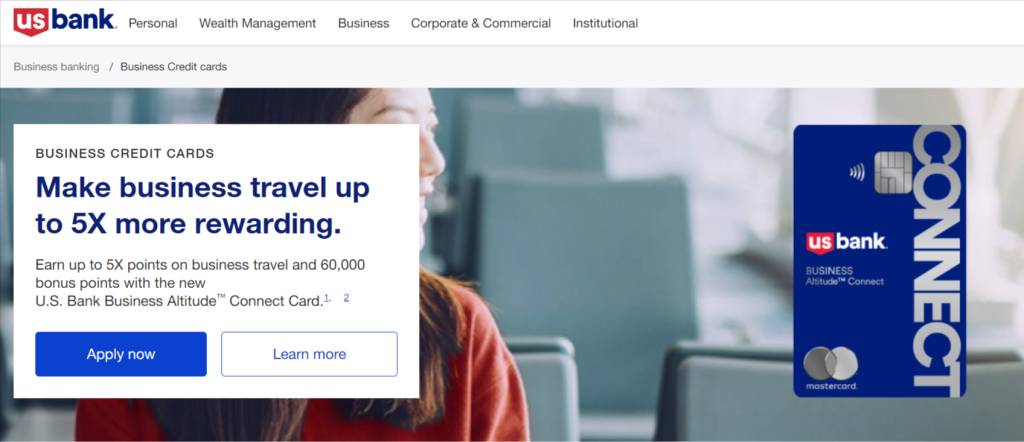Select the Business navigation item
This screenshot has height=442, width=1024.
(x=363, y=24)
